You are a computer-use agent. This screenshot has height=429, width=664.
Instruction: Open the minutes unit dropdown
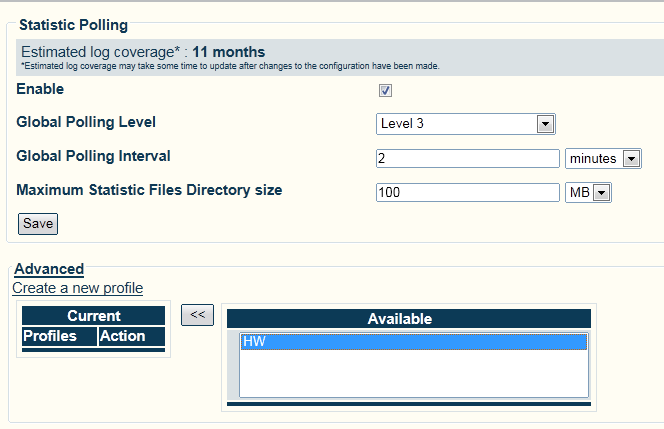[x=602, y=158]
